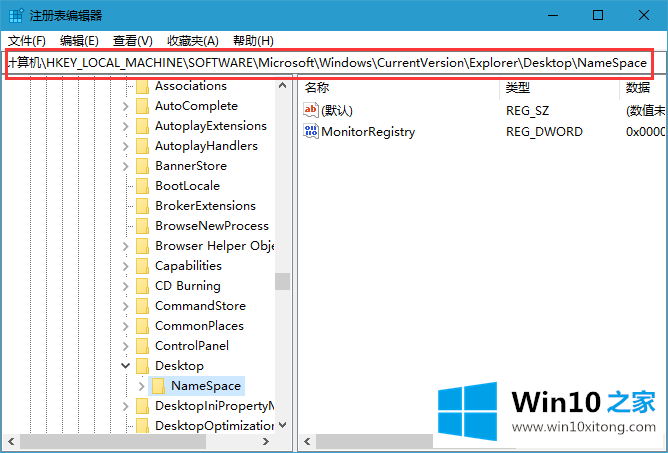Expand the AutoplayExtensions key

(x=126, y=126)
